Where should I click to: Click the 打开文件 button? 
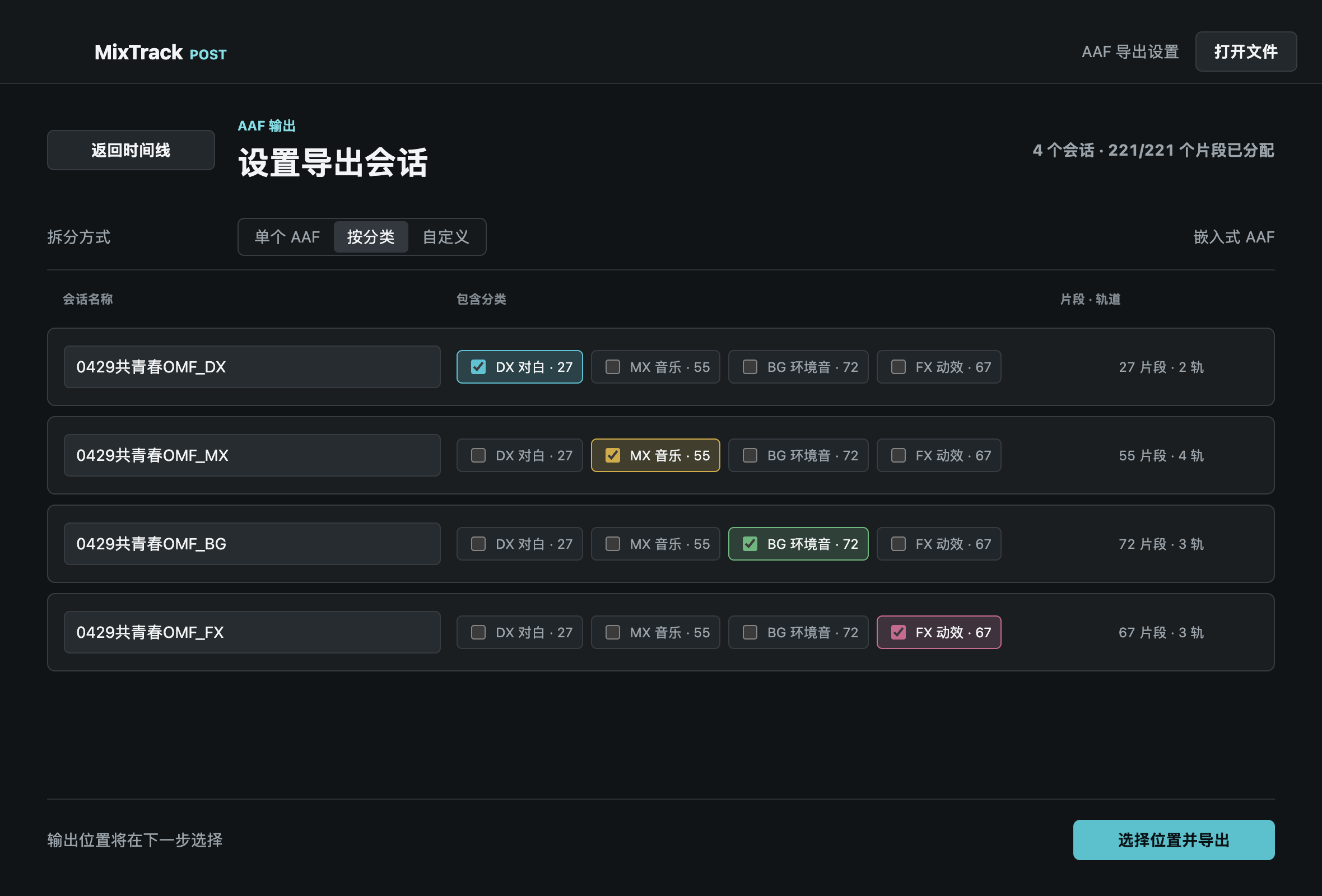click(x=1245, y=52)
